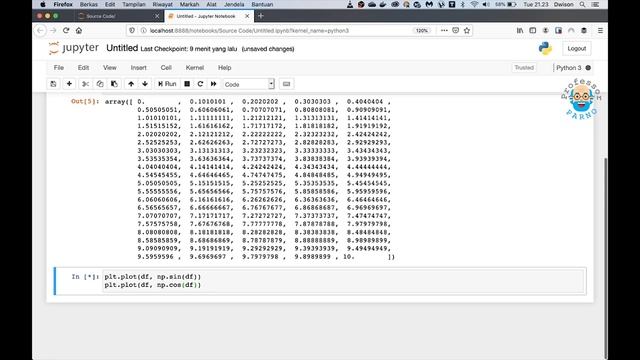Go forward with browser forward arrow
Viewport: 640px width, 360px height.
tap(53, 31)
